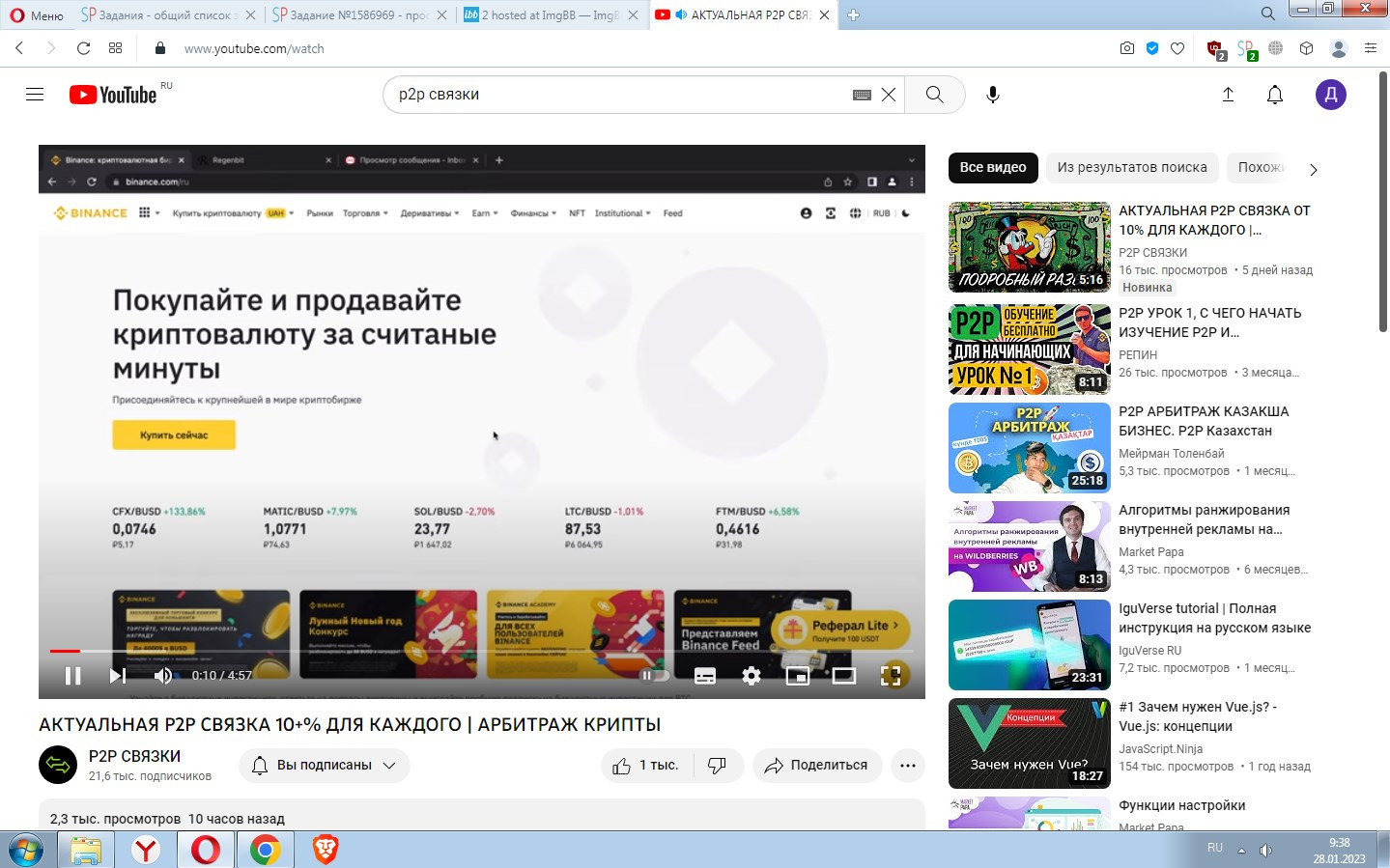Image resolution: width=1390 pixels, height=868 pixels.
Task: Open the purple account avatar menu
Action: [x=1331, y=95]
